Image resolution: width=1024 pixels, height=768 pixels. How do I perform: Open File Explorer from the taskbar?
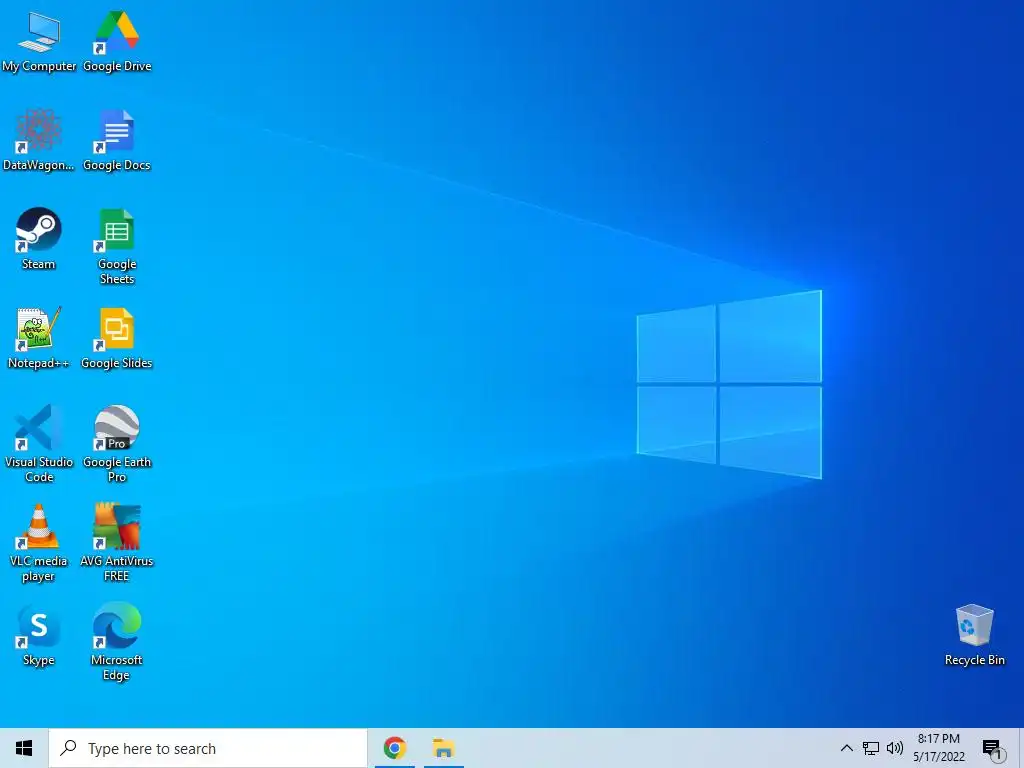[443, 748]
